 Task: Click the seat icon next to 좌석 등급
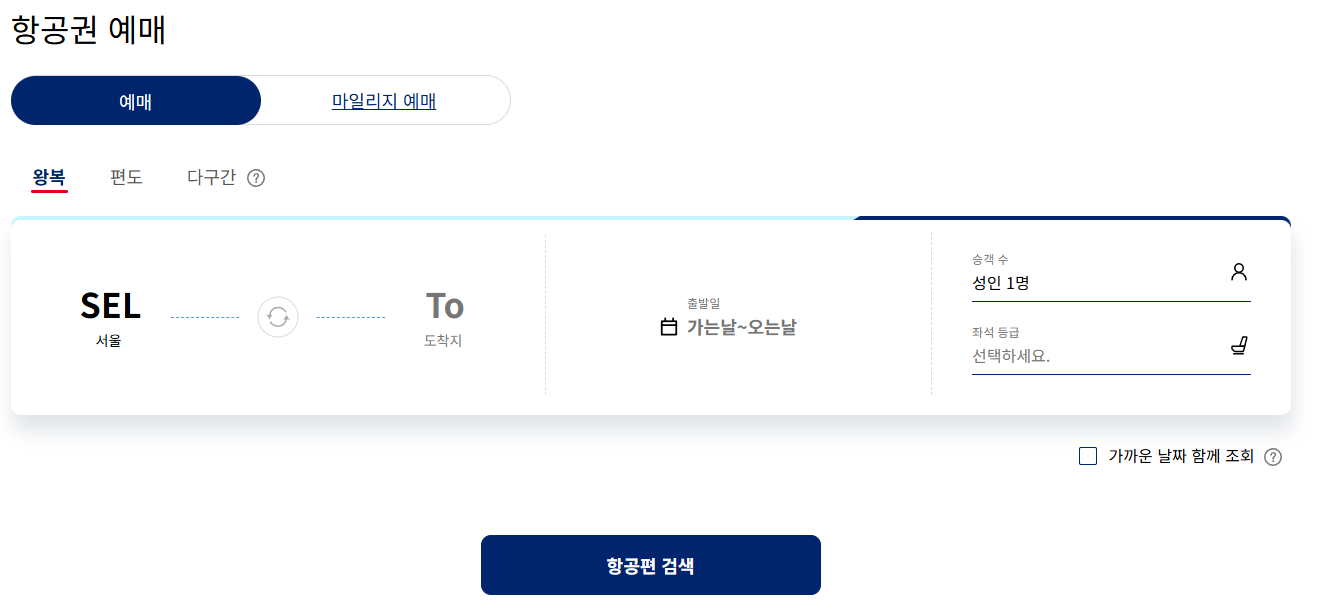(1240, 345)
